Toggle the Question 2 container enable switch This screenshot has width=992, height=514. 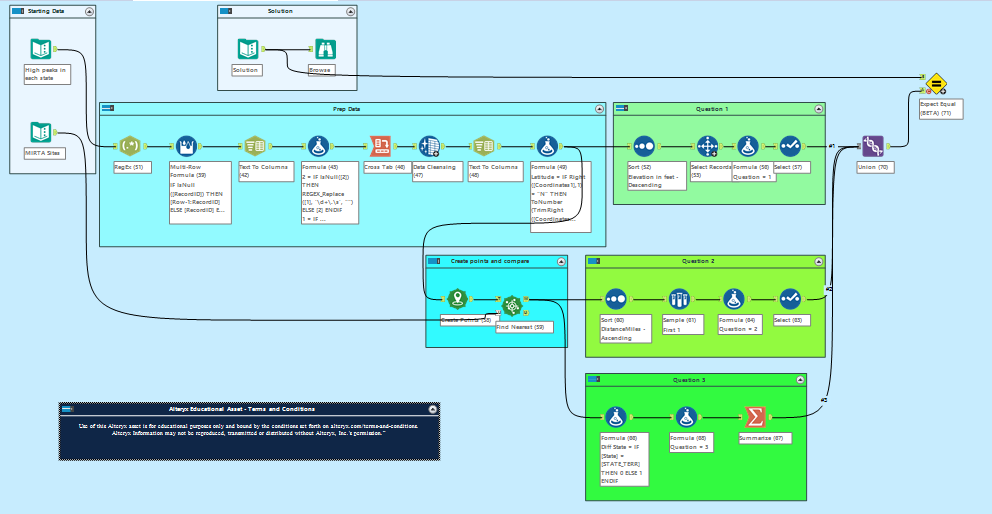pos(593,261)
